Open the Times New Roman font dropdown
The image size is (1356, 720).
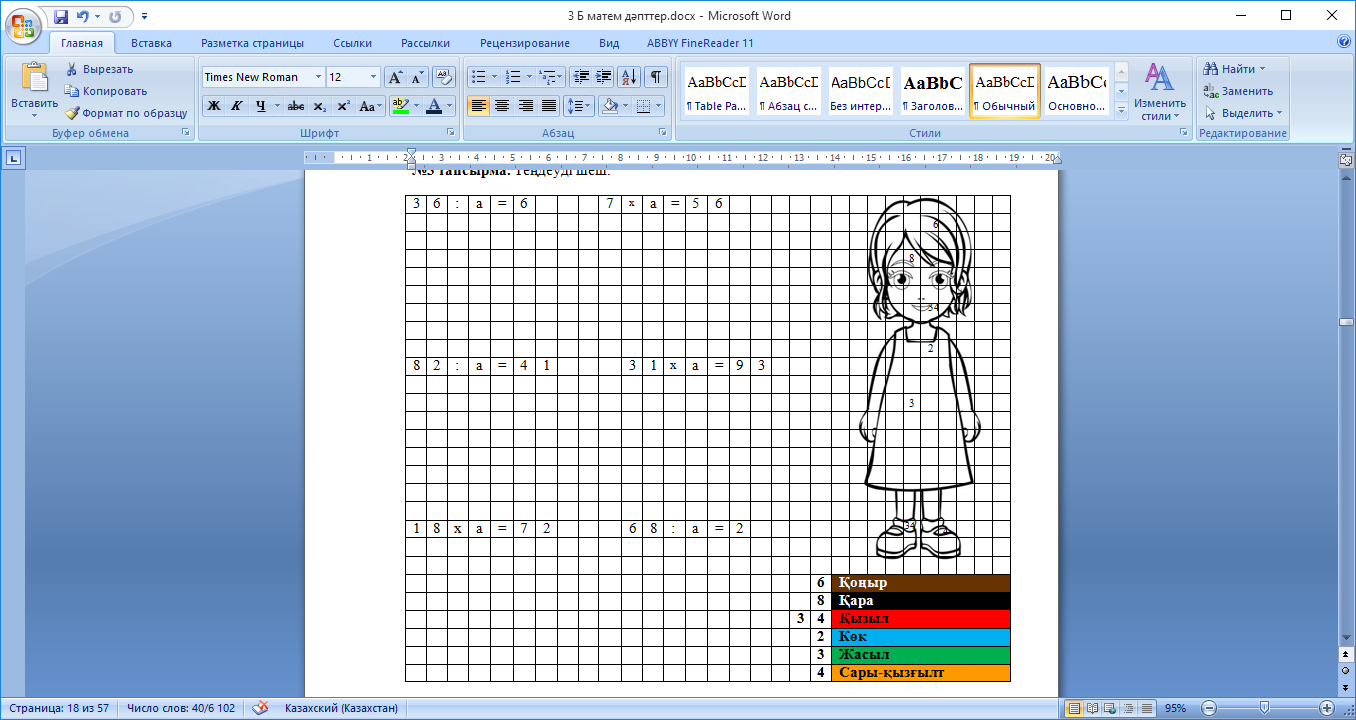coord(318,77)
